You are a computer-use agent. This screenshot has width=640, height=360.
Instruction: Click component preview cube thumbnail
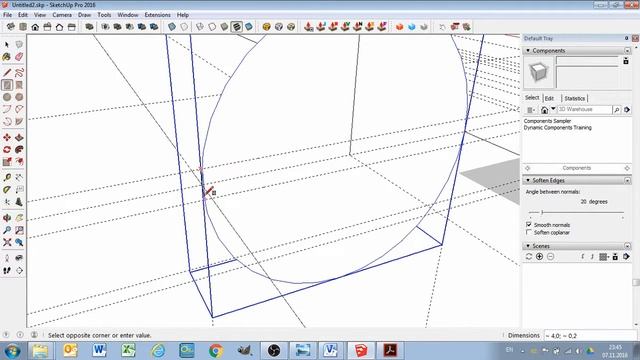(539, 73)
